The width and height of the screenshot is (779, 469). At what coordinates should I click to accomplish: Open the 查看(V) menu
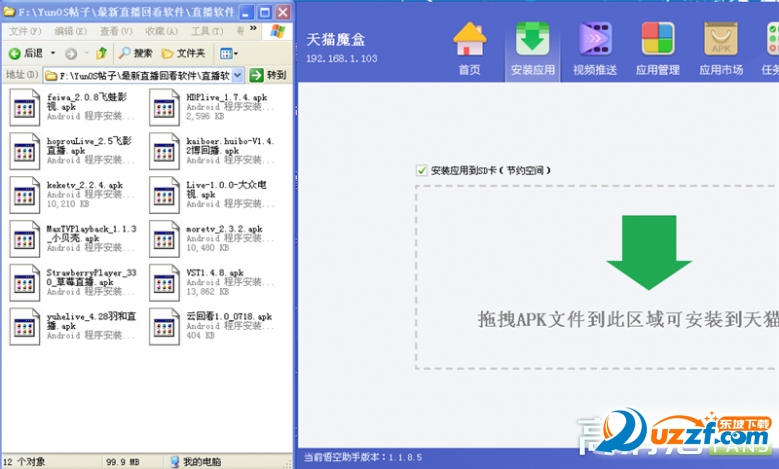pos(116,31)
